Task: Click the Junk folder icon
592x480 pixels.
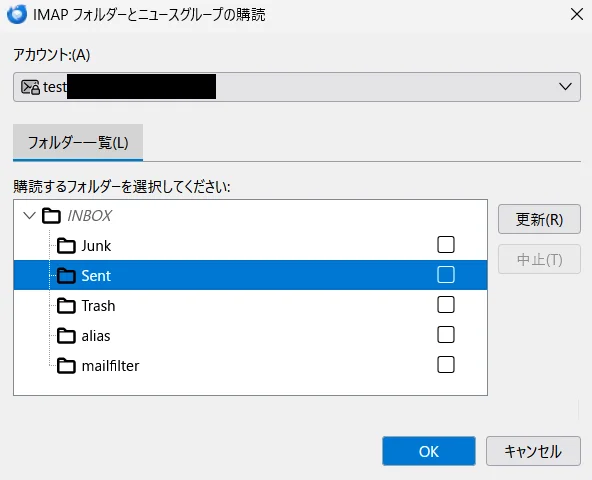Action: tap(66, 246)
